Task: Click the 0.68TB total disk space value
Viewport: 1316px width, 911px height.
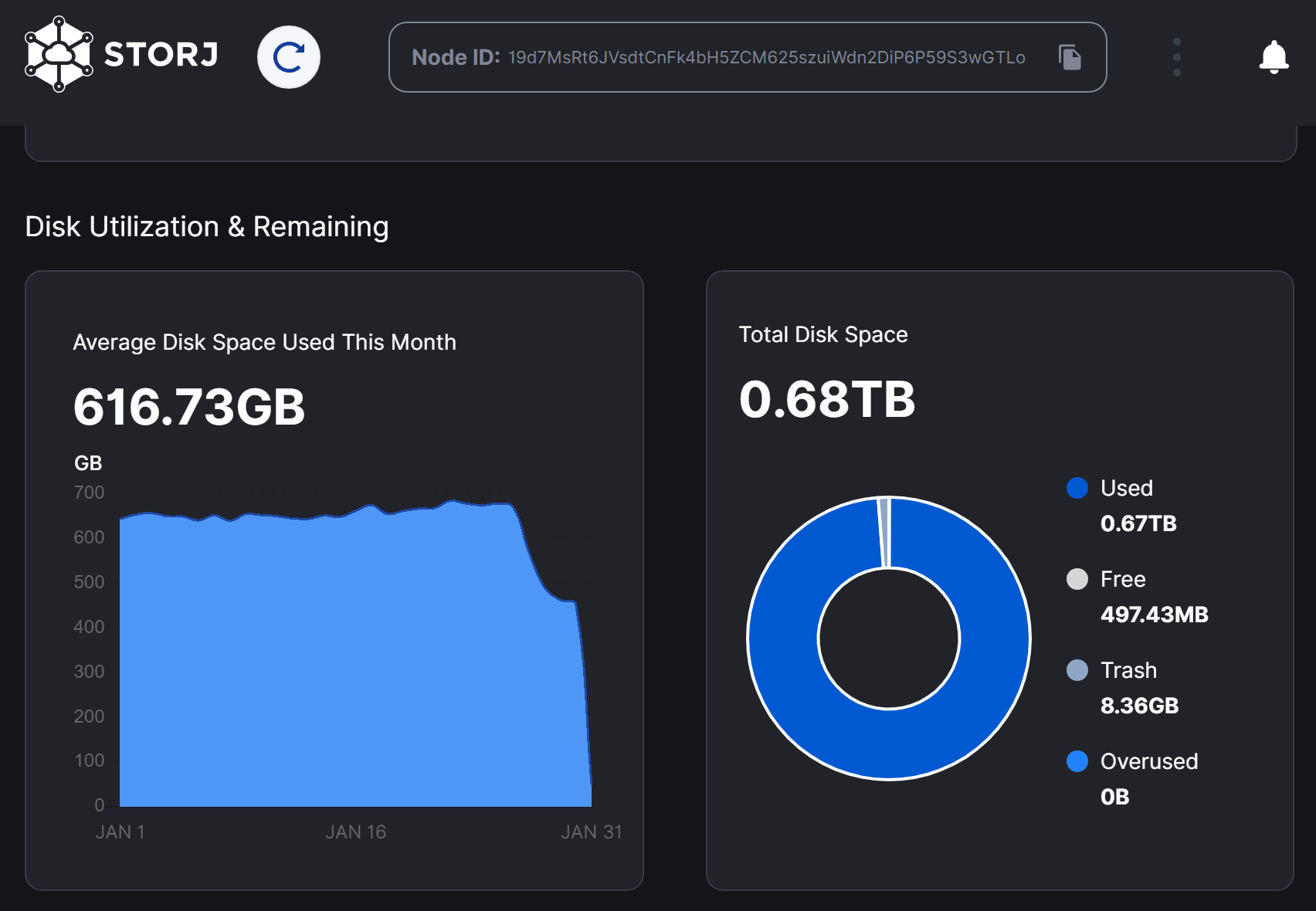Action: click(x=826, y=400)
